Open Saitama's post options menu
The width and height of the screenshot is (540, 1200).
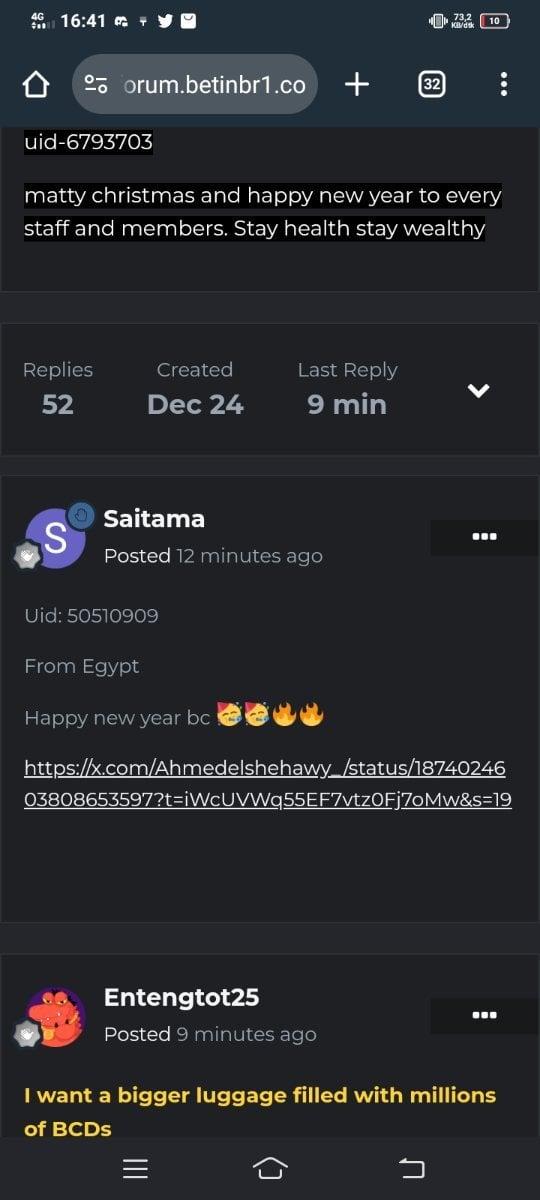tap(484, 537)
